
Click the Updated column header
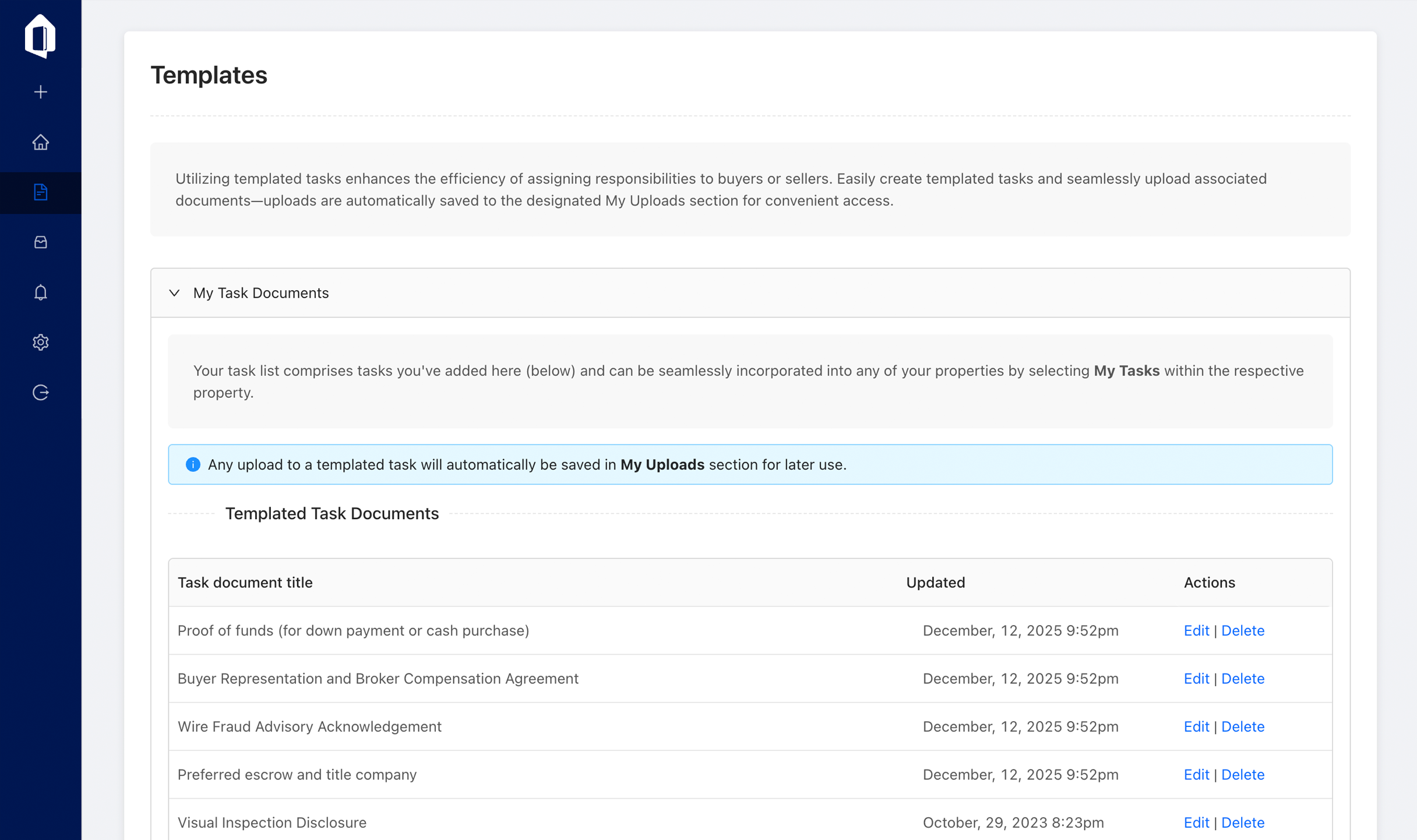(935, 582)
